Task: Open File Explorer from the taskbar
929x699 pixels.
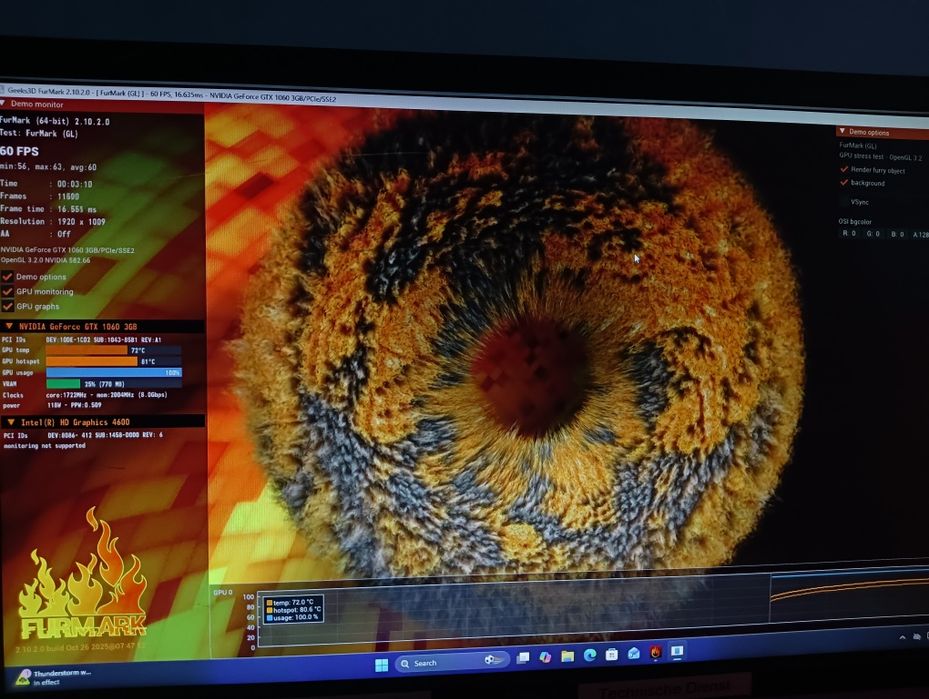Action: pyautogui.click(x=568, y=656)
